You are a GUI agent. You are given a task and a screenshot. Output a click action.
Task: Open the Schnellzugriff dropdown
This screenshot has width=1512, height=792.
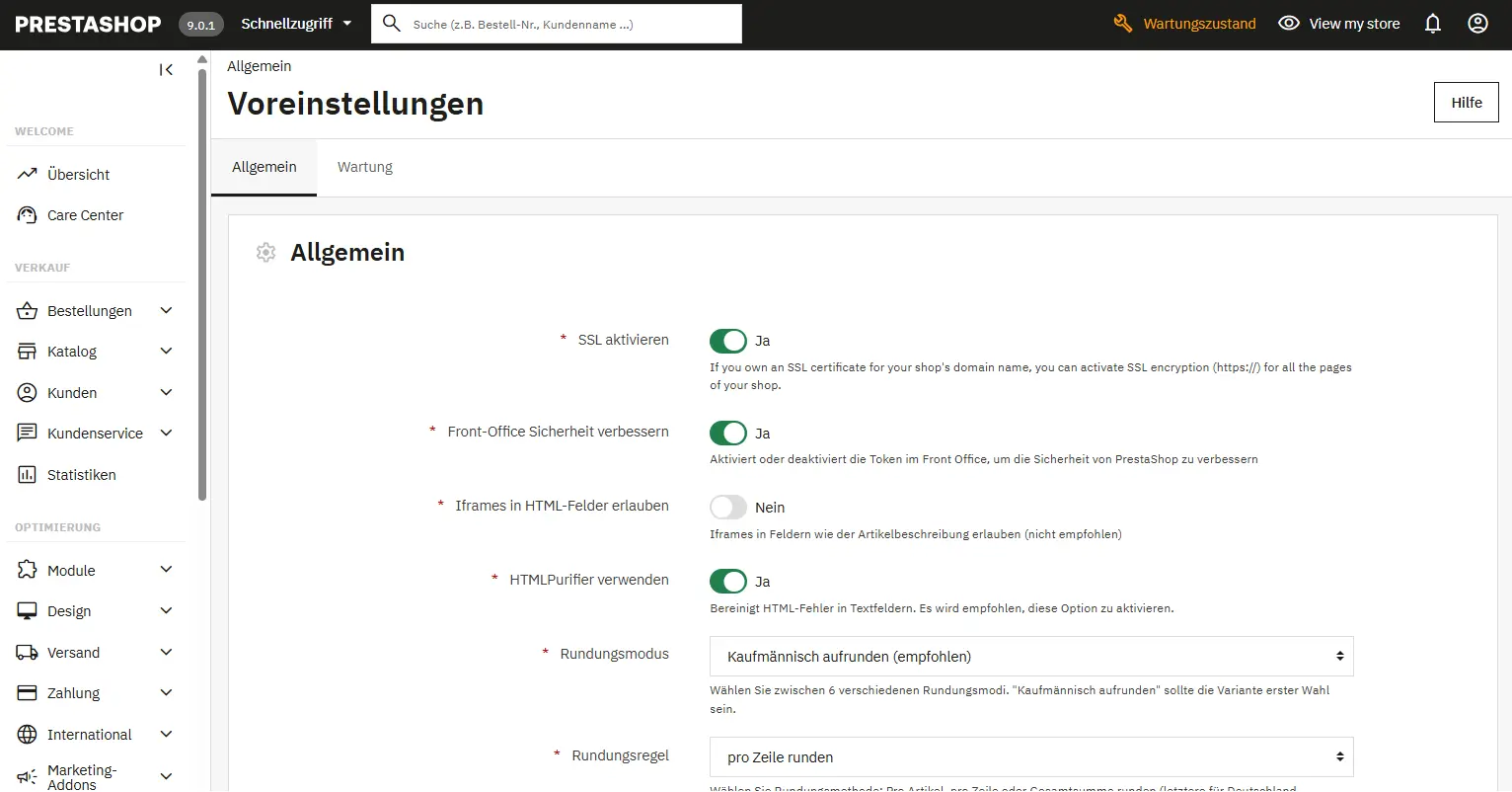[296, 24]
